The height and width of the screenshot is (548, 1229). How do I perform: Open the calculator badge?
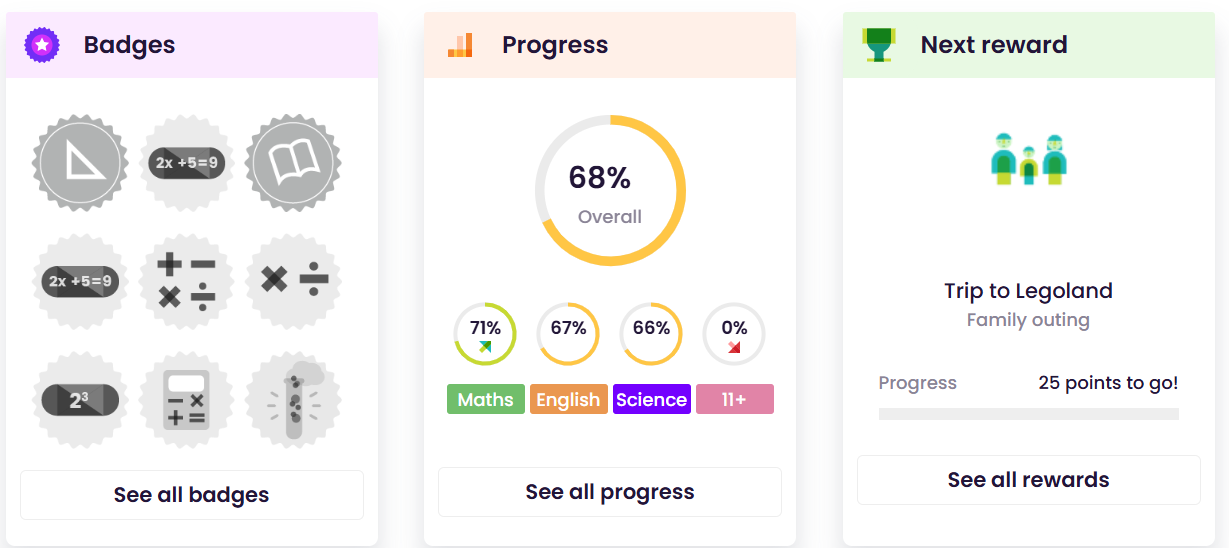point(187,400)
